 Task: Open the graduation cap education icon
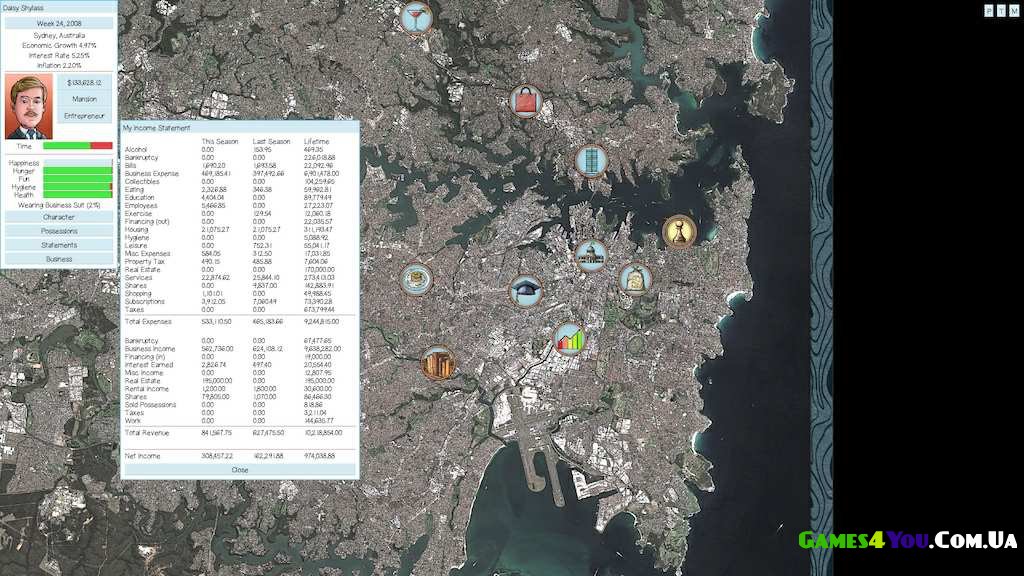[x=526, y=291]
